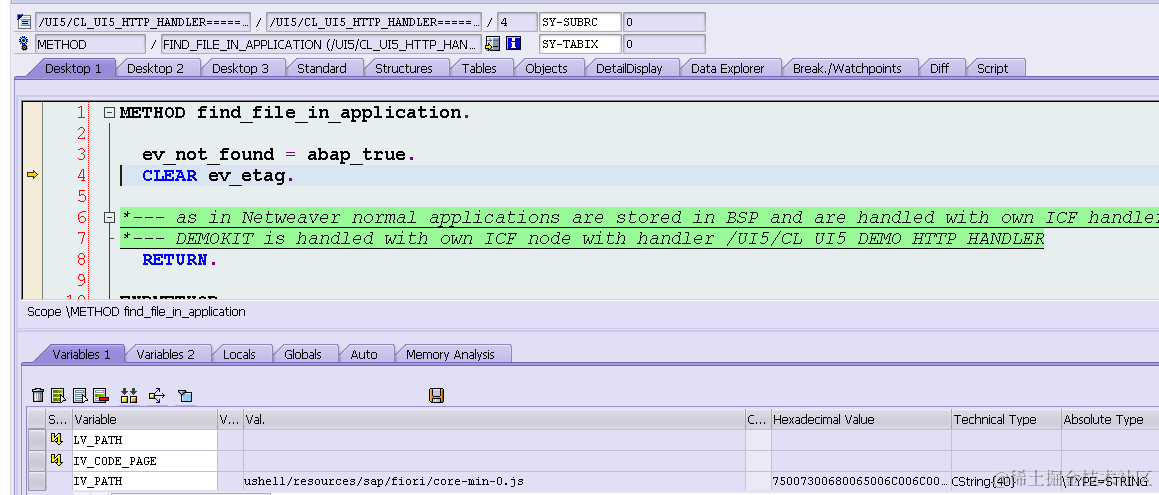The image size is (1159, 495).
Task: Click the icon with two downward arrows over boxes
Action: pos(129,396)
